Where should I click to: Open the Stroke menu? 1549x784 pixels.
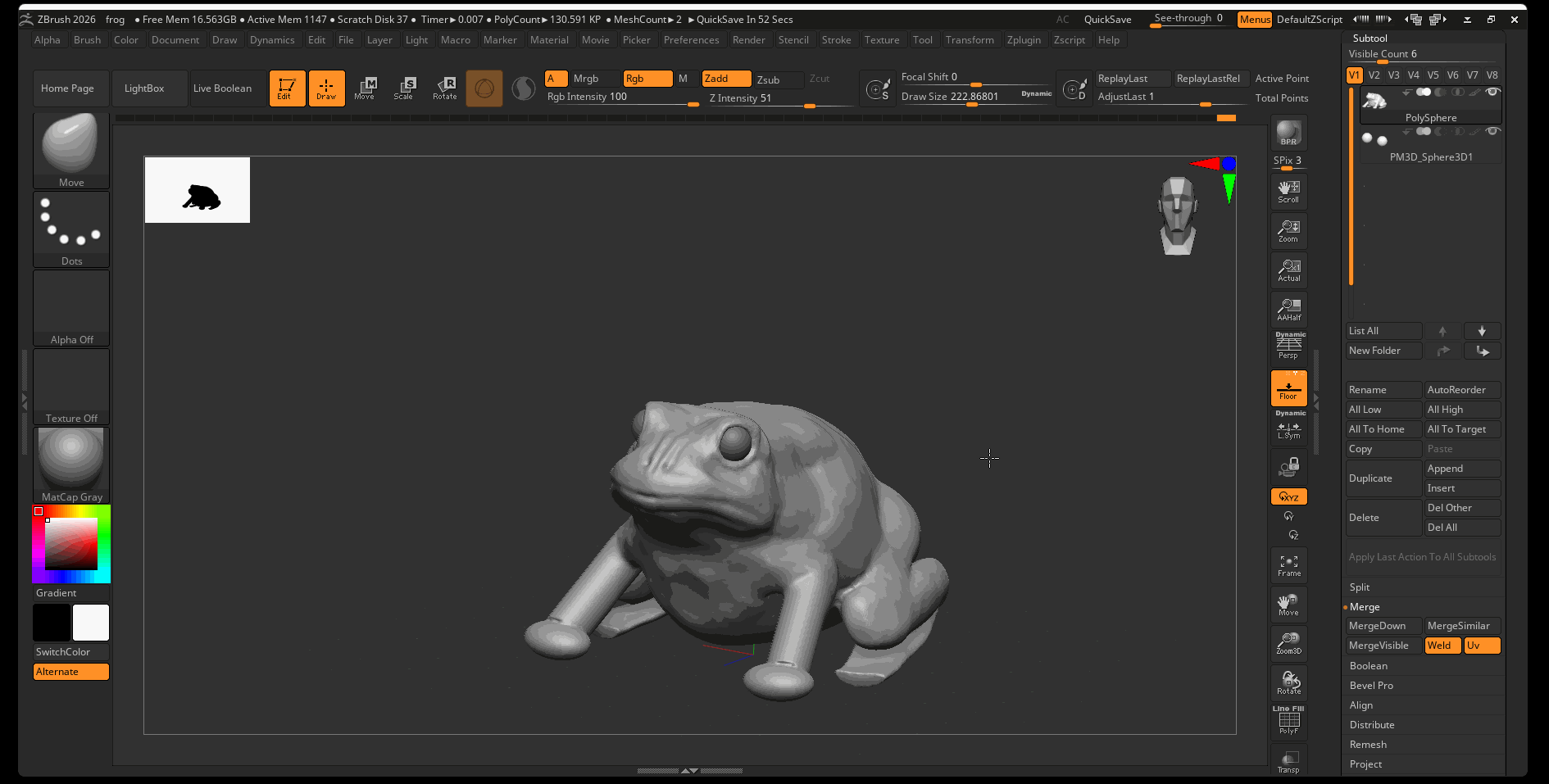click(836, 40)
